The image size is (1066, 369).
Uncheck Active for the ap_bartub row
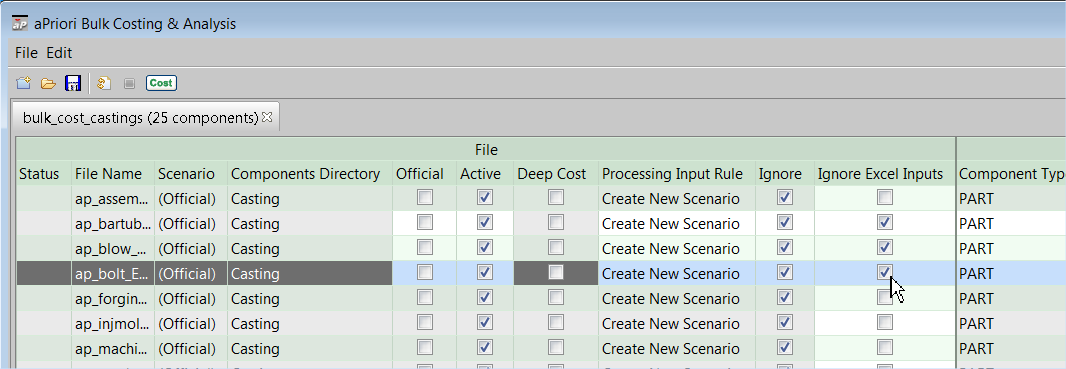click(x=485, y=222)
